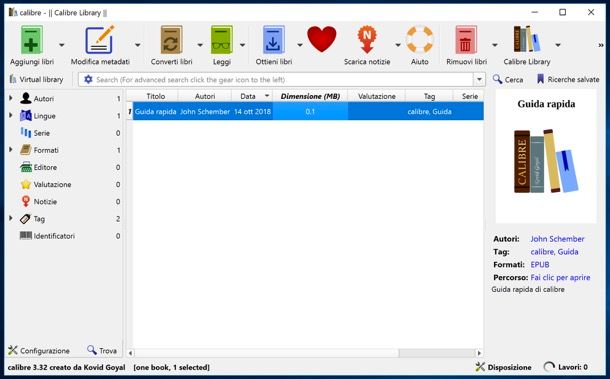Sort by the Valutazione column header

(x=377, y=96)
